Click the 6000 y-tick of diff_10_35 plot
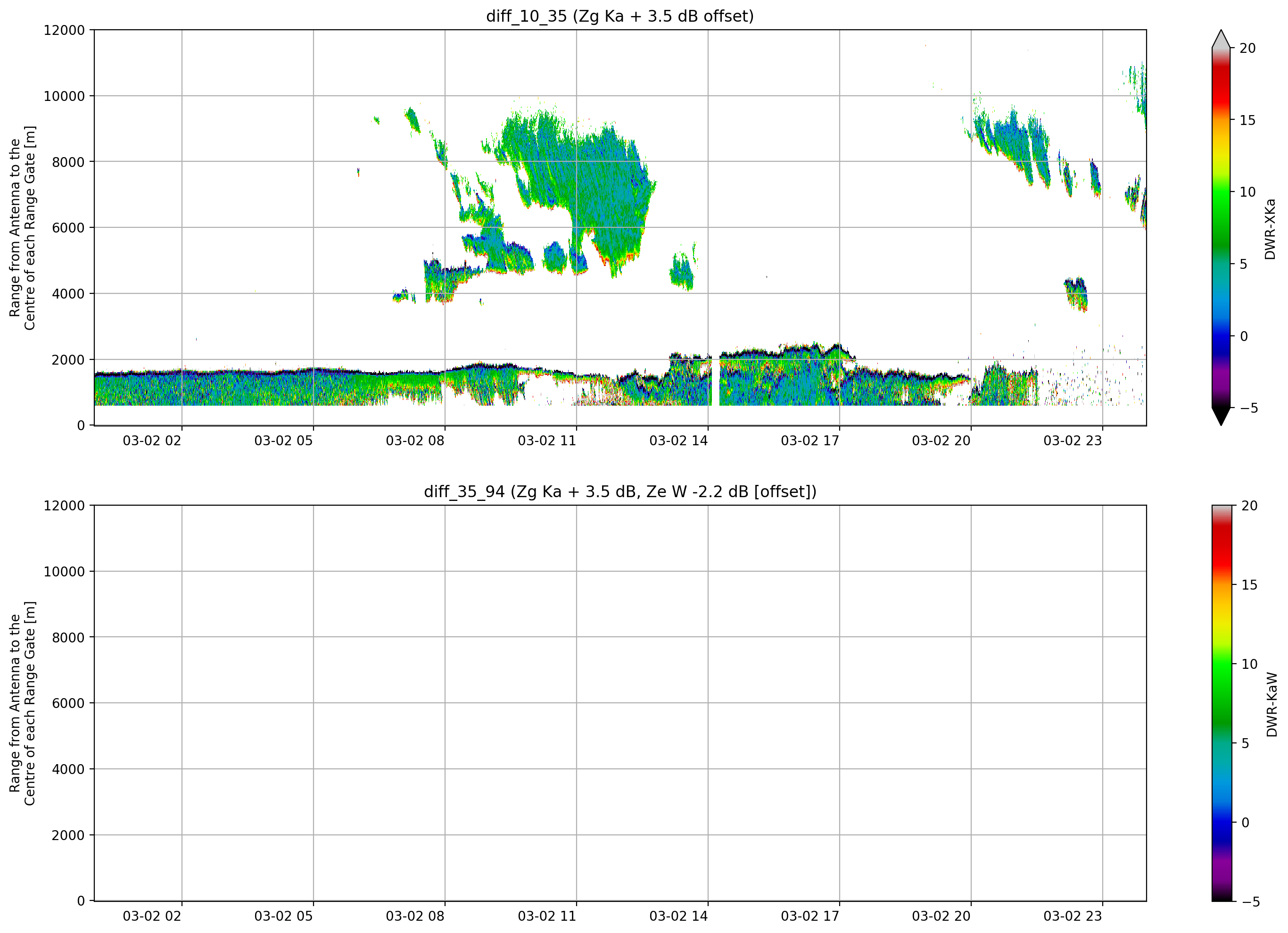The height and width of the screenshot is (933, 1288). [68, 228]
